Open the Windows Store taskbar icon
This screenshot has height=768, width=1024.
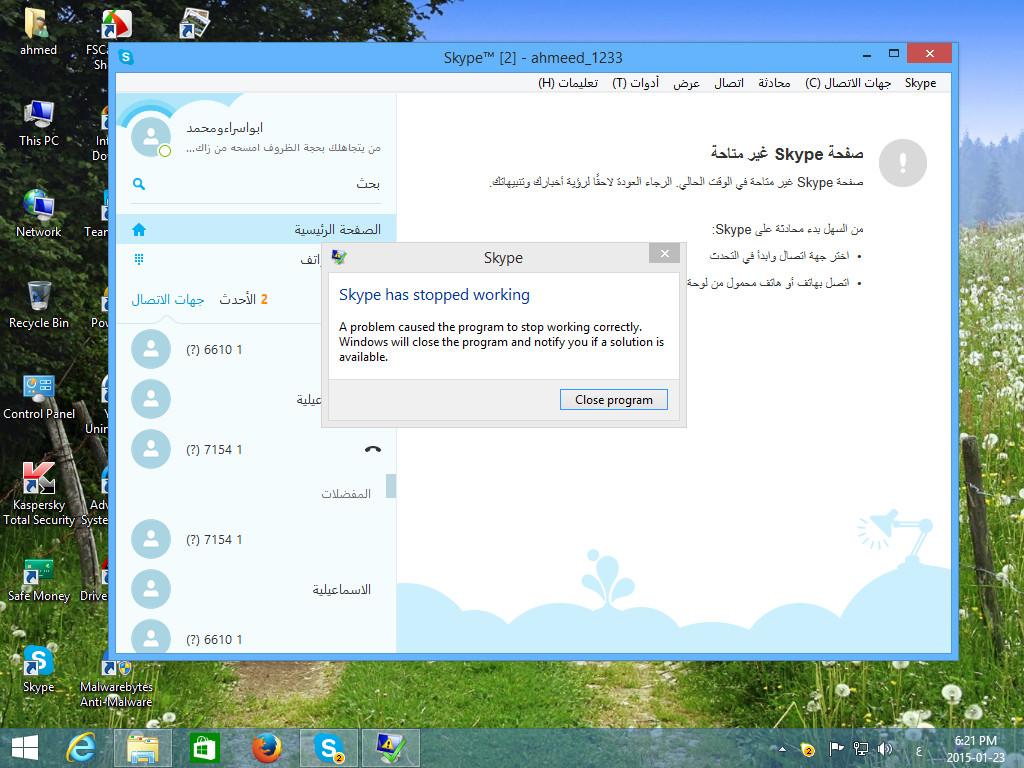point(205,748)
